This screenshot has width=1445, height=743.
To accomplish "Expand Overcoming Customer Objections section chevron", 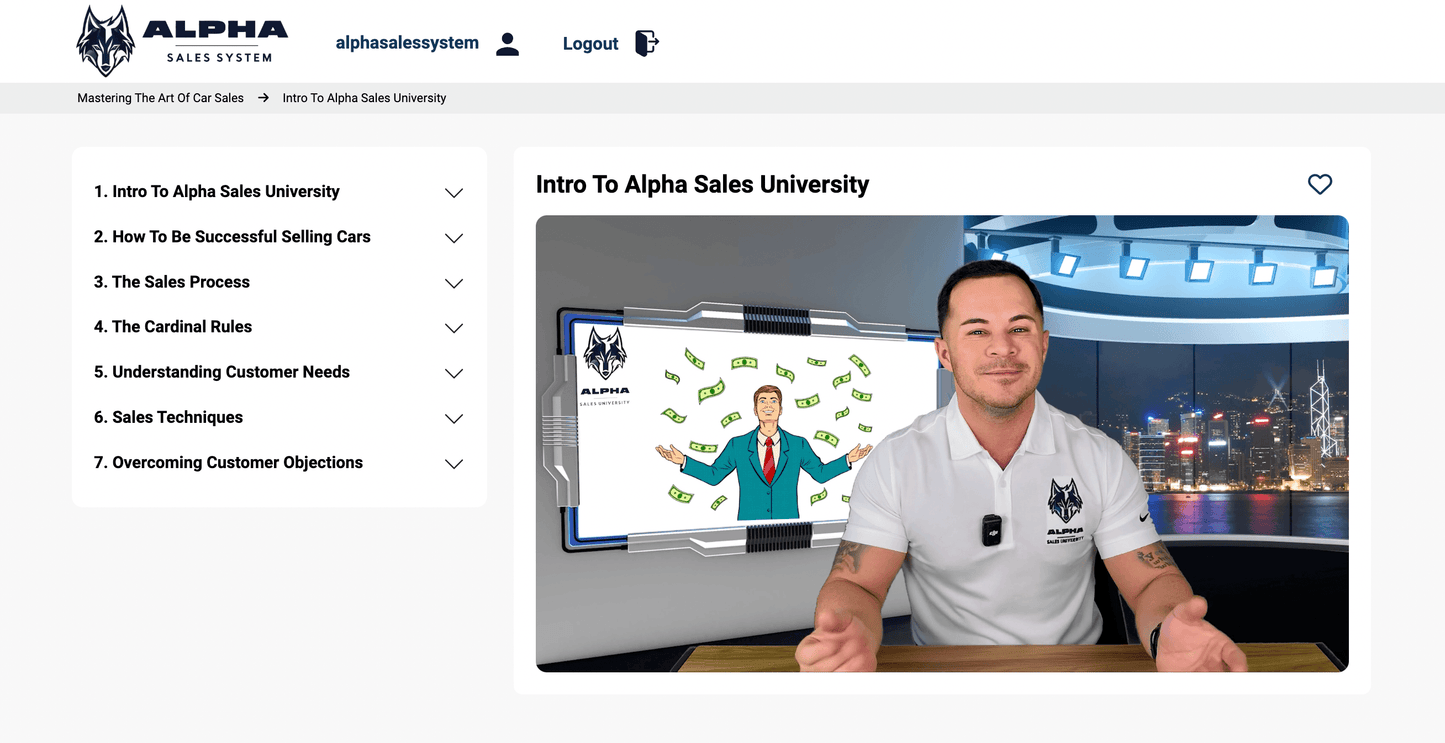I will pos(454,464).
